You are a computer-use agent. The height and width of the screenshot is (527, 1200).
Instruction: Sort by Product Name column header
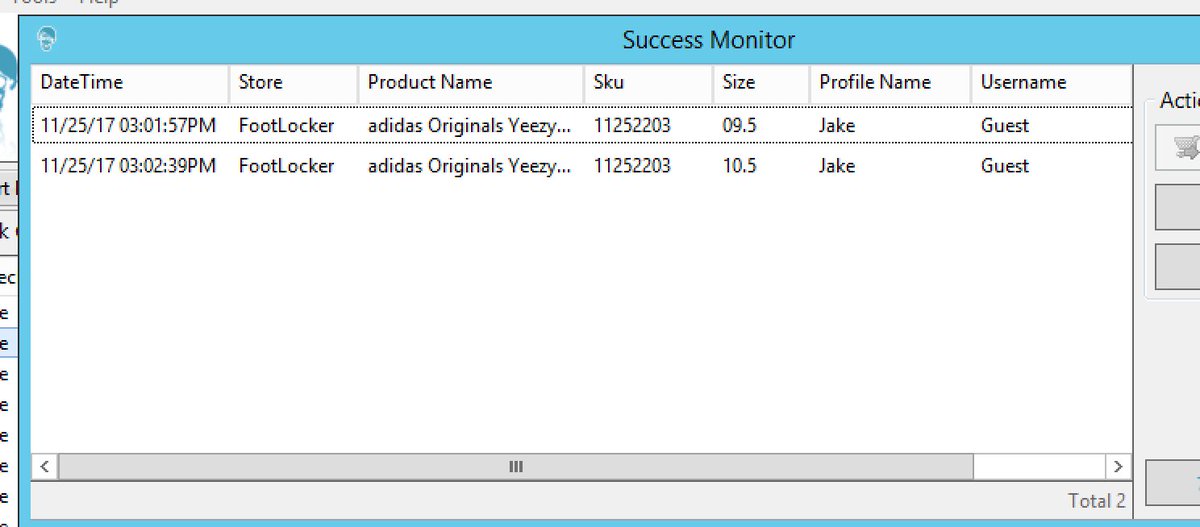(x=471, y=83)
